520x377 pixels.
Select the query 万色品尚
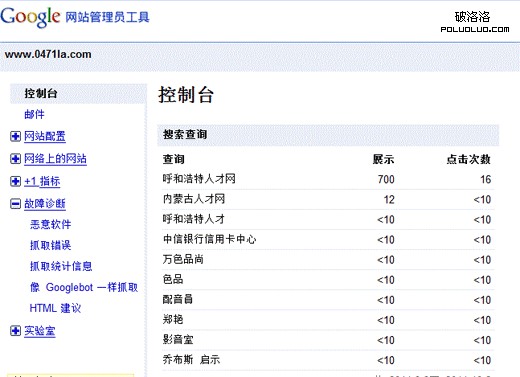click(x=183, y=259)
